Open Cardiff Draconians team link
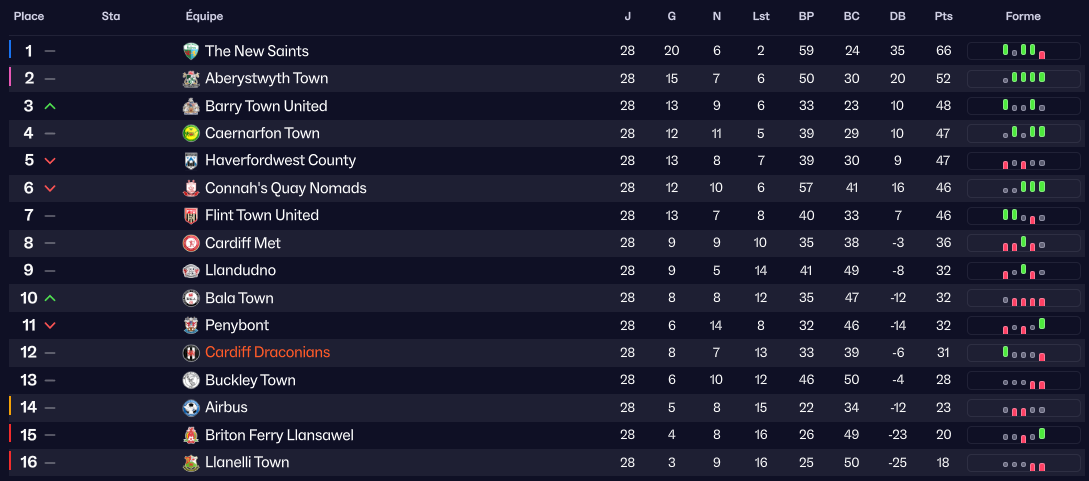The height and width of the screenshot is (481, 1089). click(x=267, y=352)
